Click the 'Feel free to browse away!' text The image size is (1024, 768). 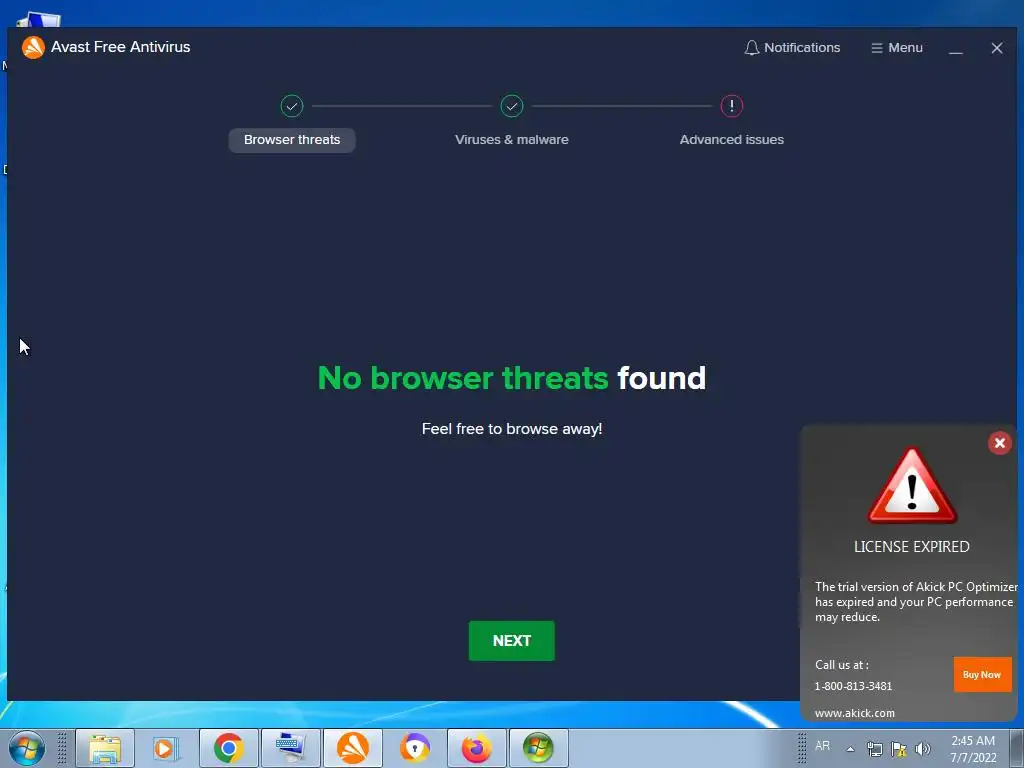tap(511, 429)
